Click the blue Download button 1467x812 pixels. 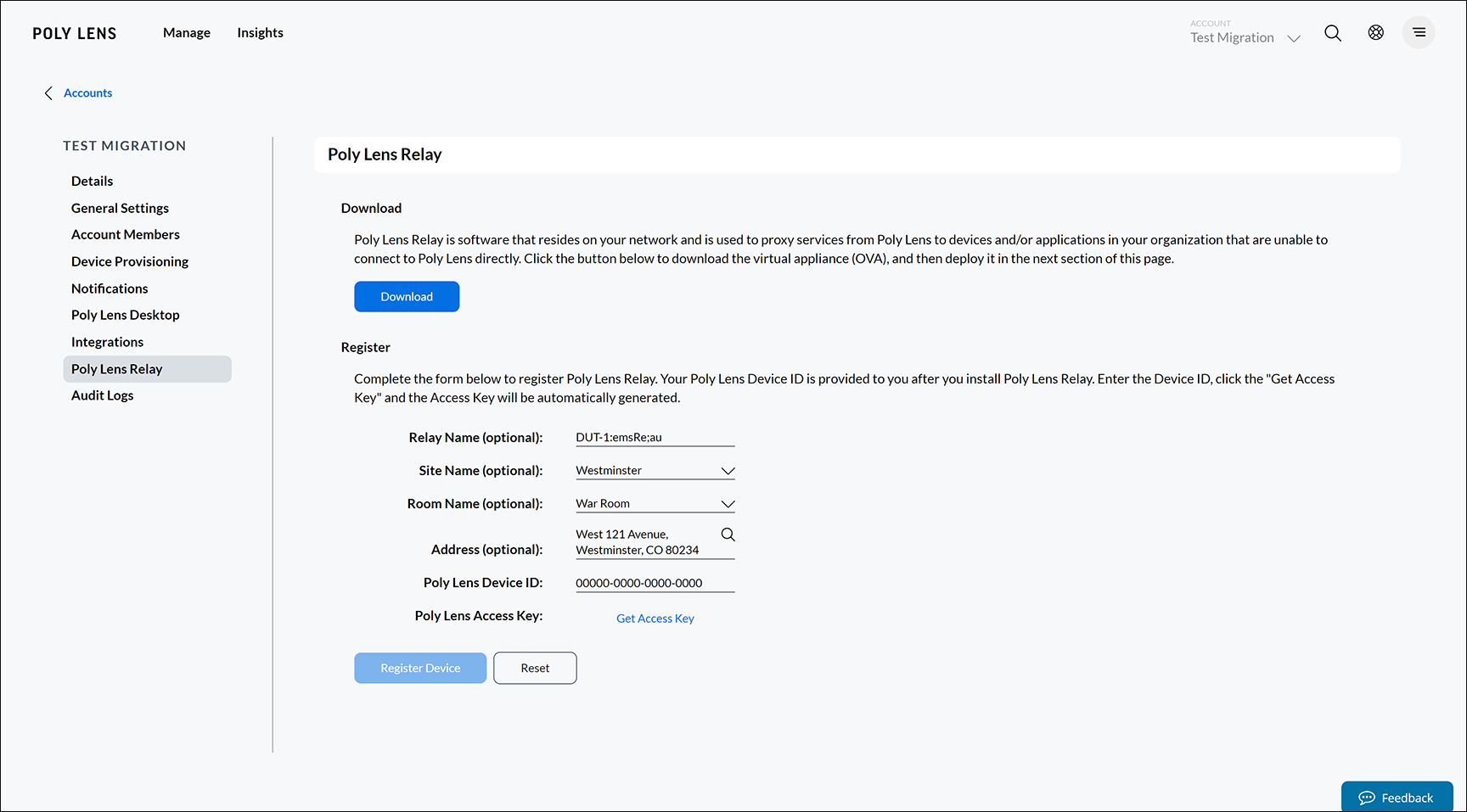(x=407, y=297)
